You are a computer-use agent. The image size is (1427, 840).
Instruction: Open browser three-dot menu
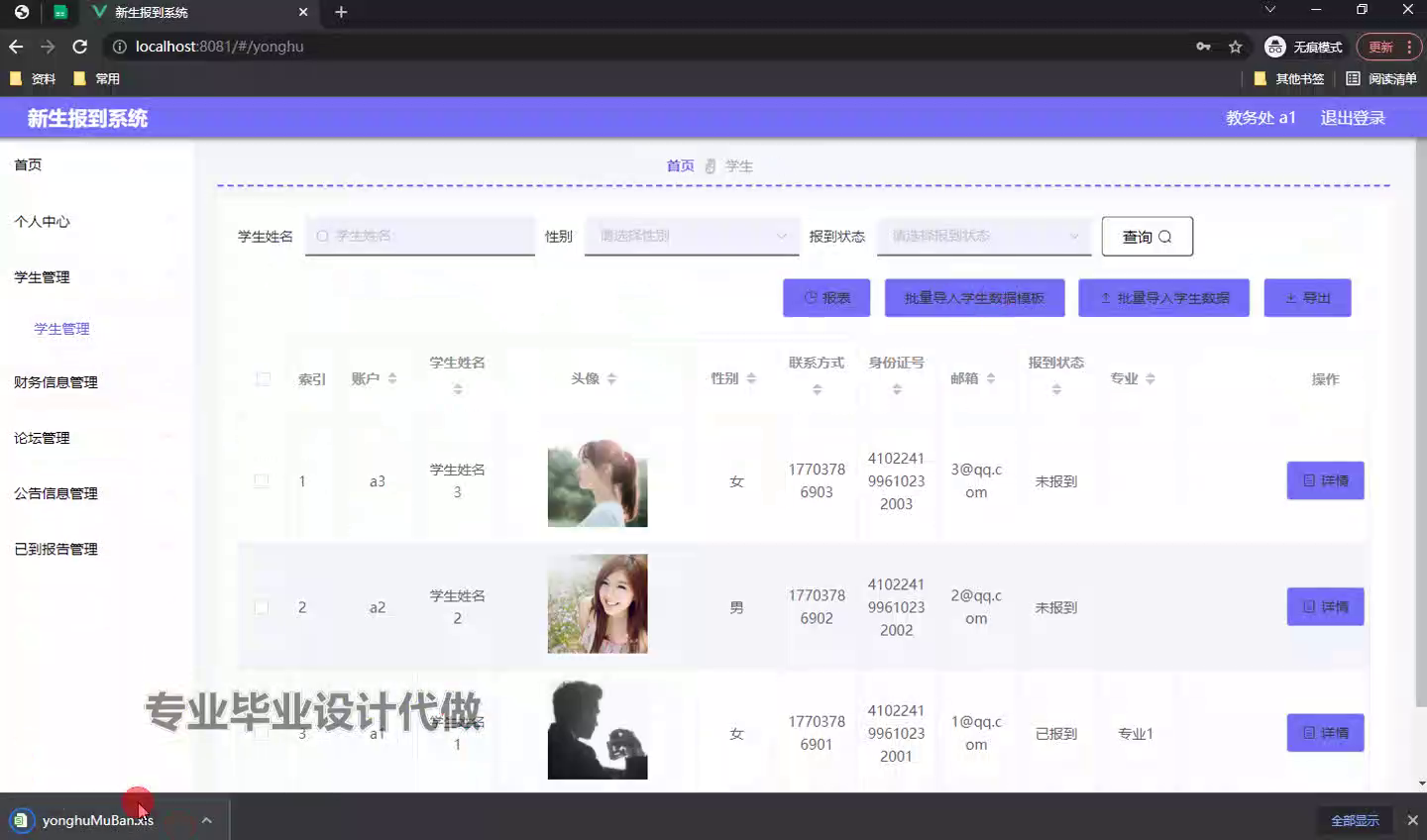click(x=1409, y=47)
